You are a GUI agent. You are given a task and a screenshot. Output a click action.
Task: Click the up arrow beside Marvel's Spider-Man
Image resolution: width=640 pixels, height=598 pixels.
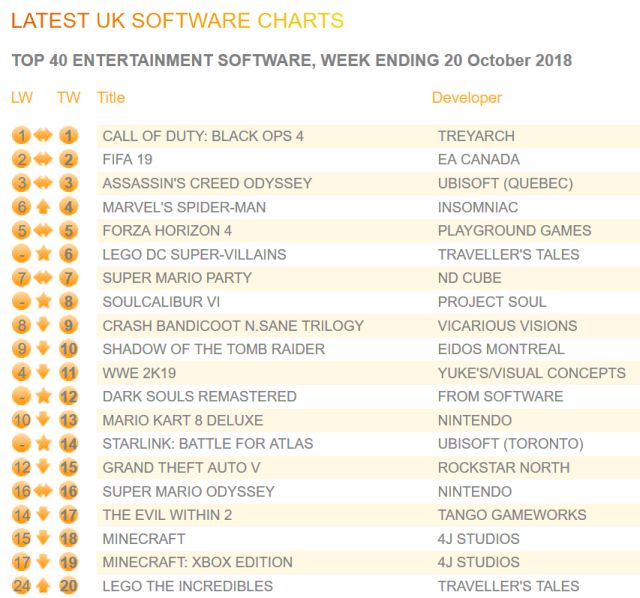44,207
